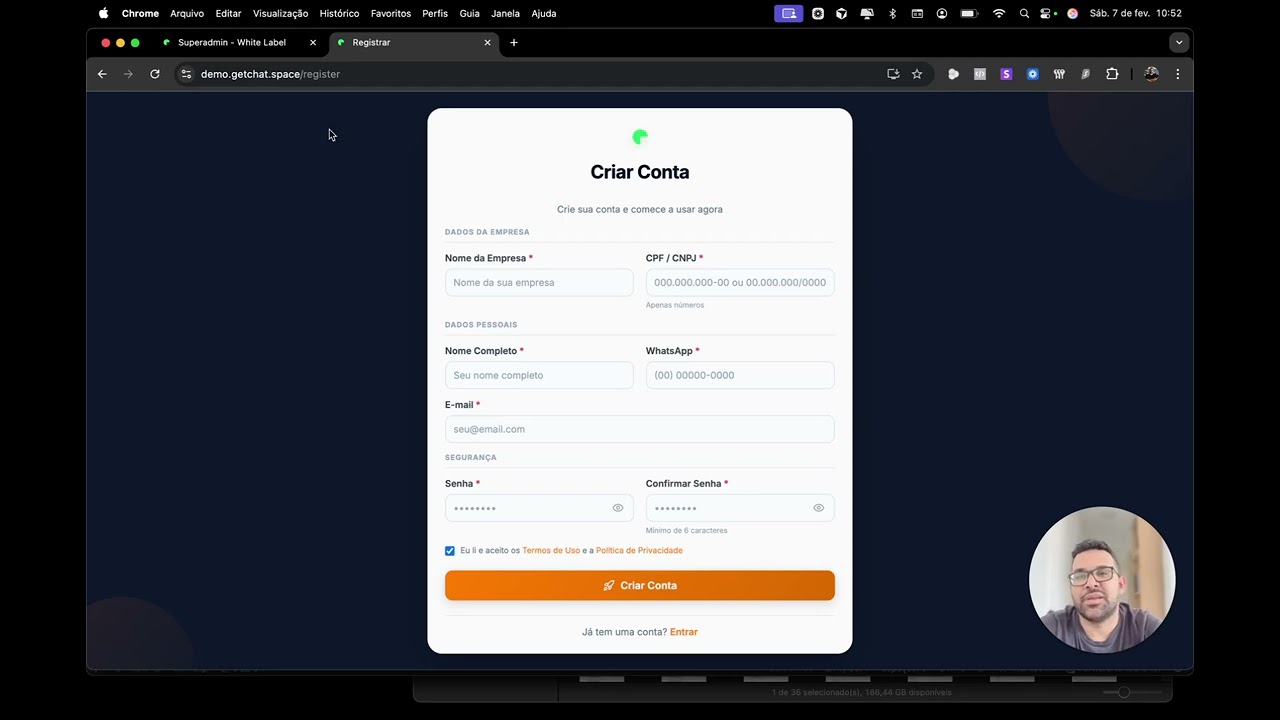Show password in Confirmar Senha field
This screenshot has height=720, width=1280.
click(x=819, y=508)
